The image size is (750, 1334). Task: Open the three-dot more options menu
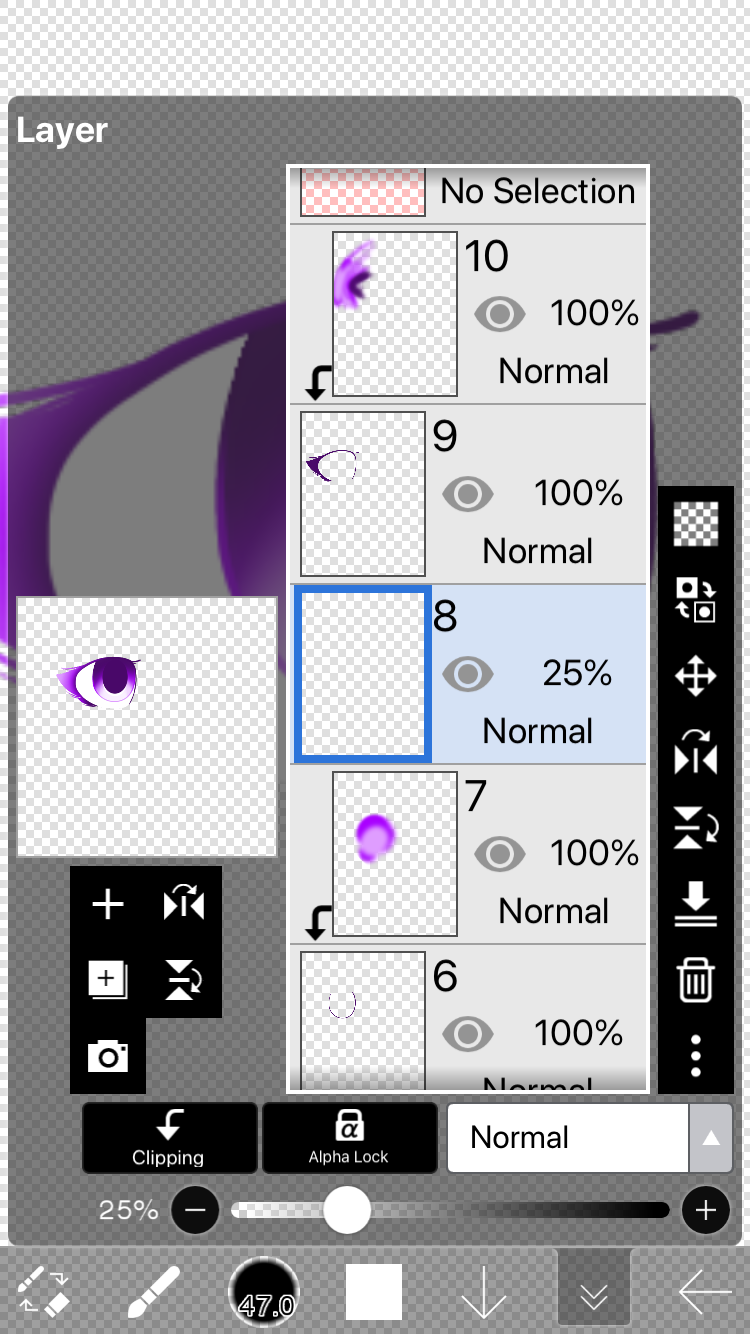pos(696,1055)
